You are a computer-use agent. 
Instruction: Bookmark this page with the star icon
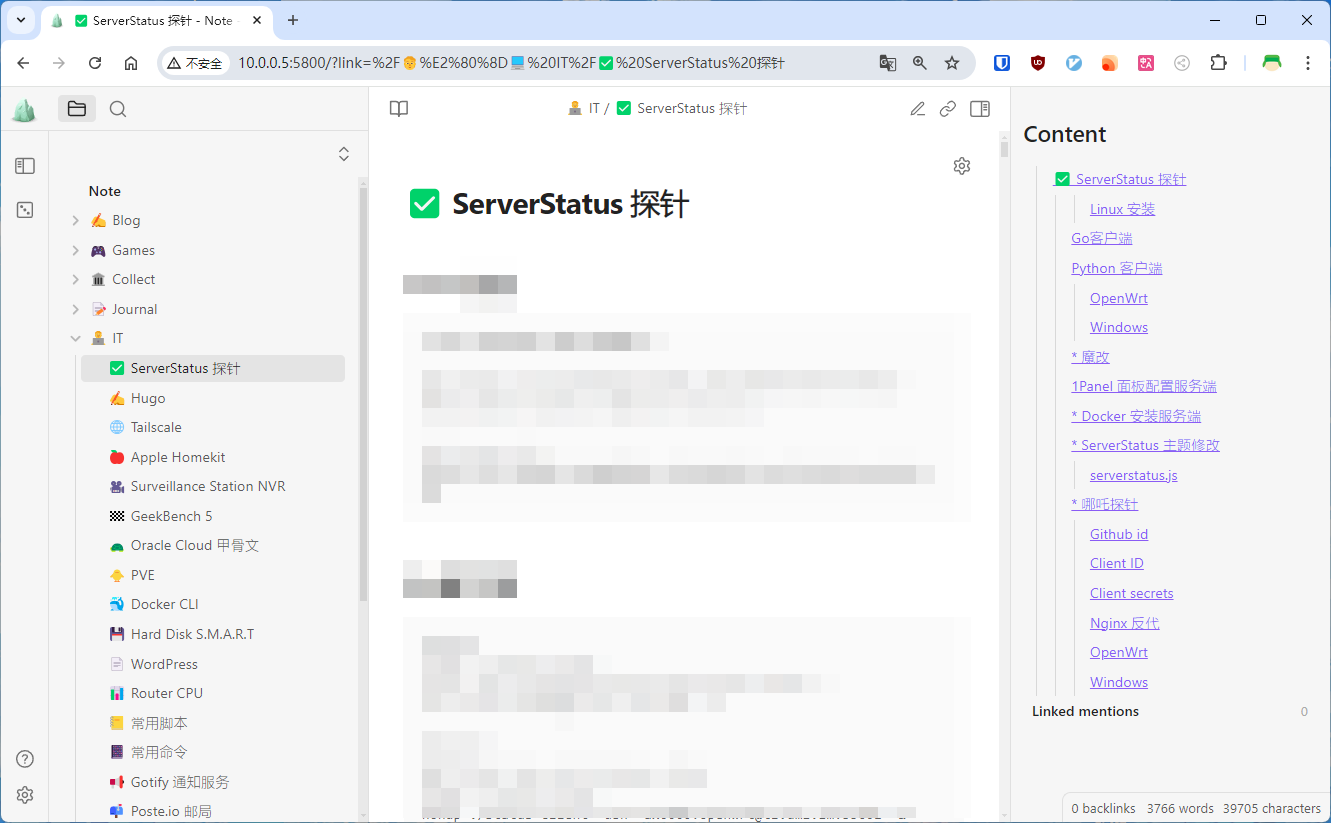point(952,63)
